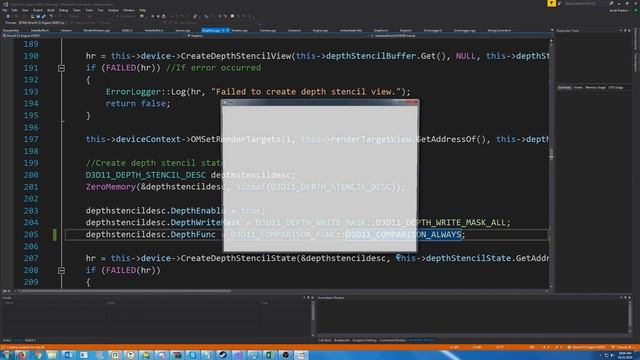Open Steam from the taskbar
This screenshot has height=360, width=640.
click(x=222, y=355)
